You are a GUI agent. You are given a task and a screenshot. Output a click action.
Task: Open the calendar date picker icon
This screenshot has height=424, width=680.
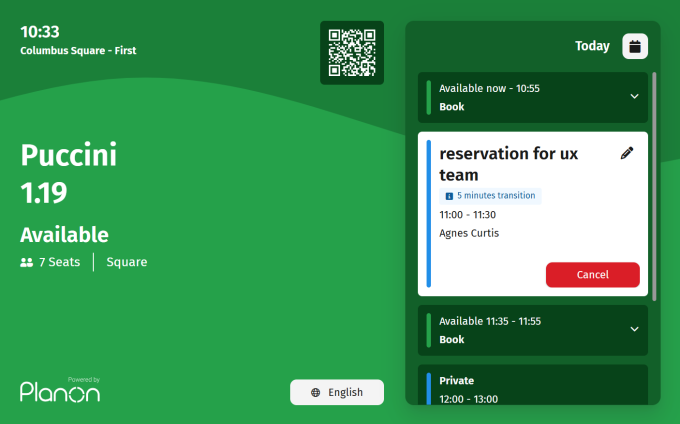coord(635,46)
